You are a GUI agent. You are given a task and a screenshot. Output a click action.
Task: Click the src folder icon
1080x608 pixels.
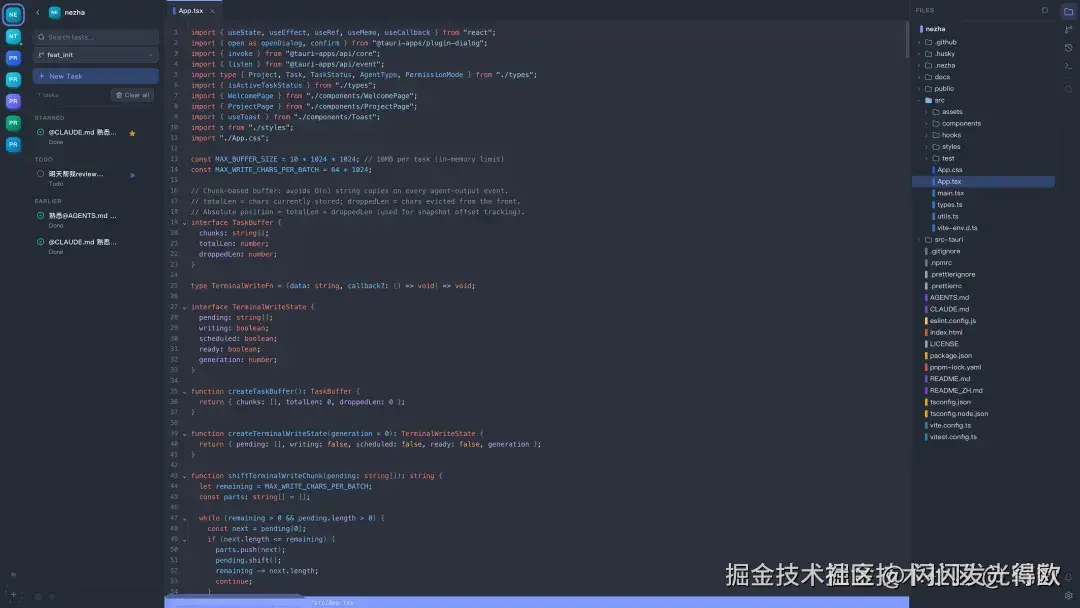coord(928,101)
